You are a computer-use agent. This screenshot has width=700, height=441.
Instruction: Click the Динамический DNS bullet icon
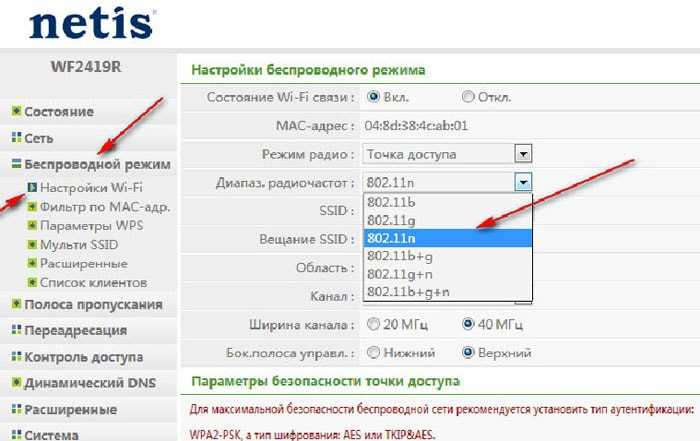[x=17, y=383]
